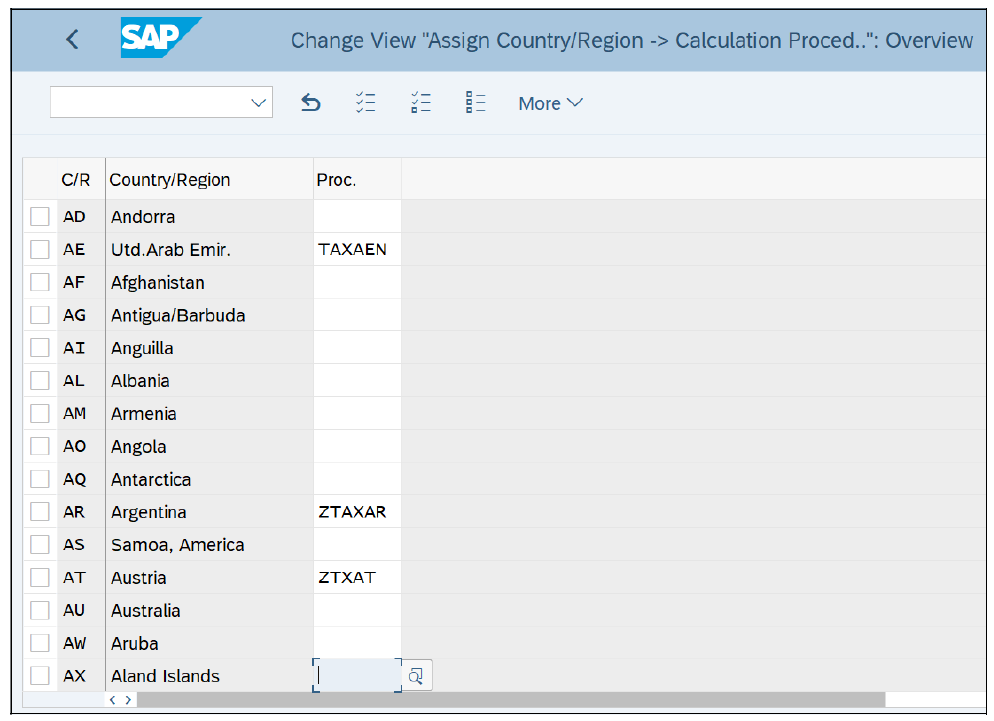Click the Proc. field for Australia
The width and height of the screenshot is (994, 721).
pyautogui.click(x=357, y=611)
